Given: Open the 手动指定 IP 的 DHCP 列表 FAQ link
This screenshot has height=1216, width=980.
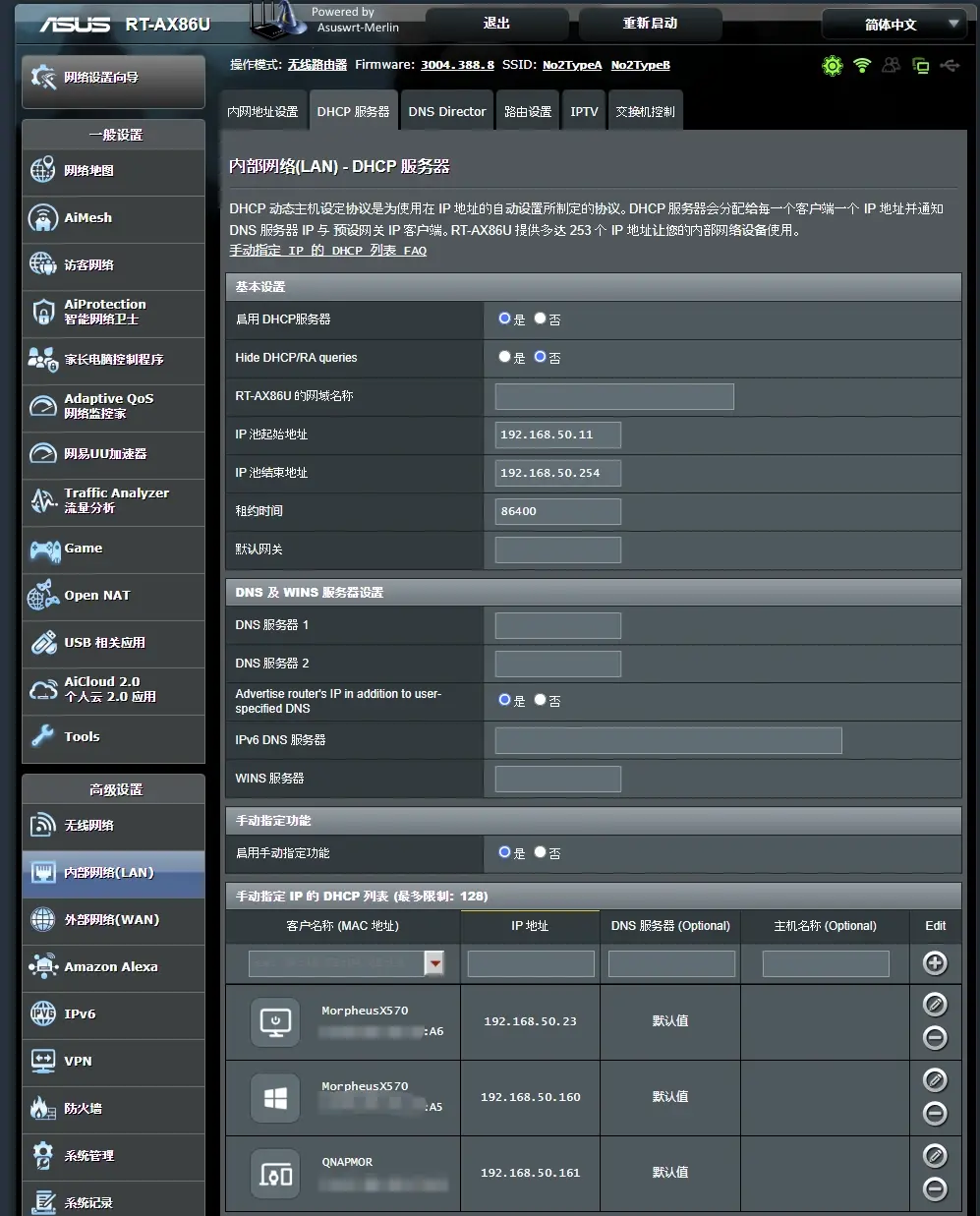Looking at the screenshot, I should coord(328,251).
